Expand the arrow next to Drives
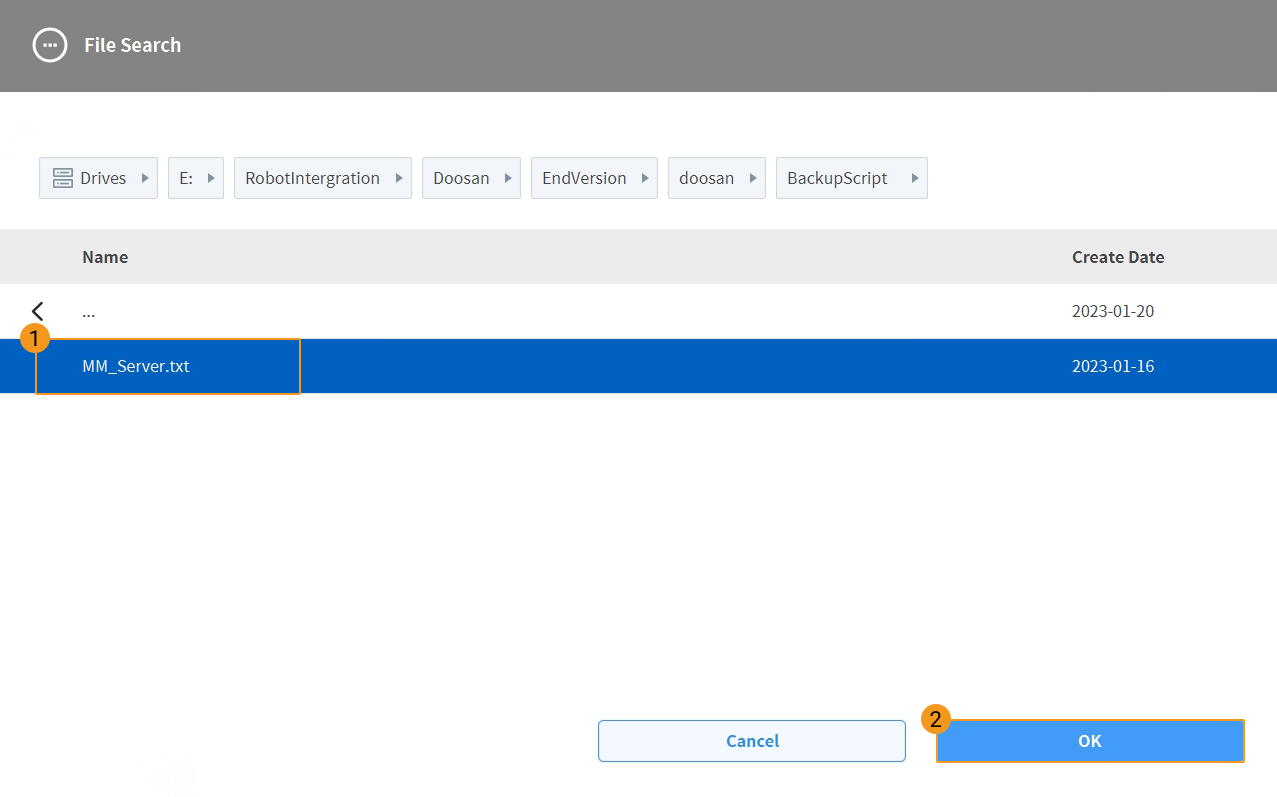This screenshot has width=1277, height=797. click(145, 178)
